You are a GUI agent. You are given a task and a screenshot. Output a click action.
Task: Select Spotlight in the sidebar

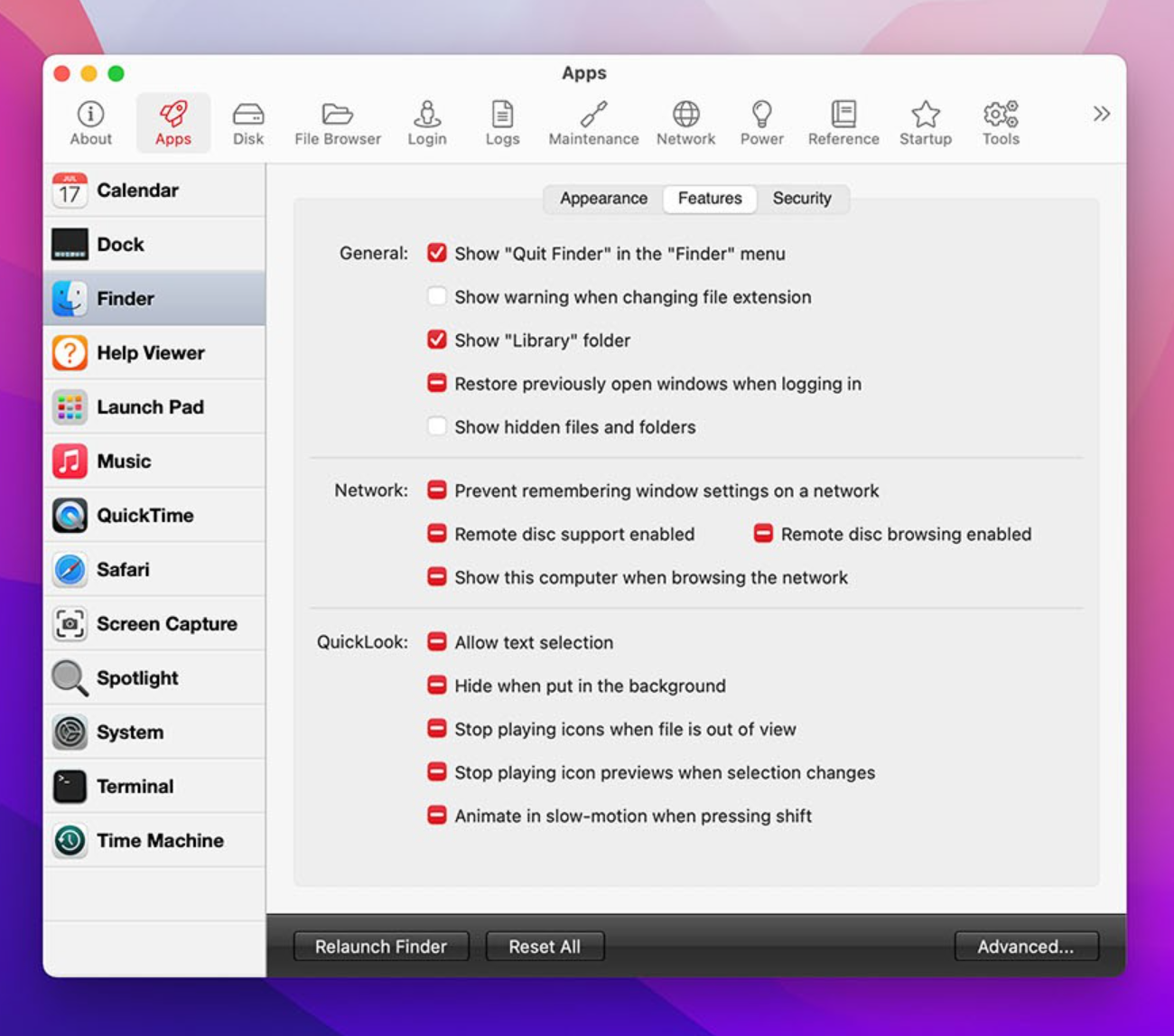click(154, 678)
